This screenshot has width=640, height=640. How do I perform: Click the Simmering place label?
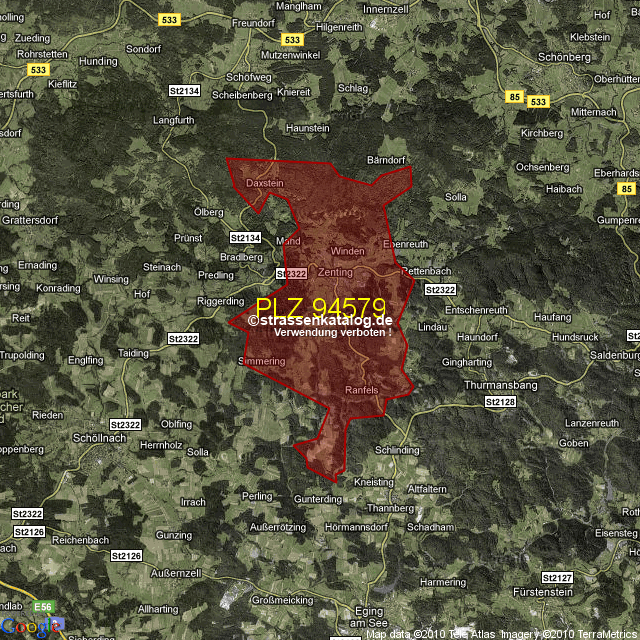click(x=262, y=361)
